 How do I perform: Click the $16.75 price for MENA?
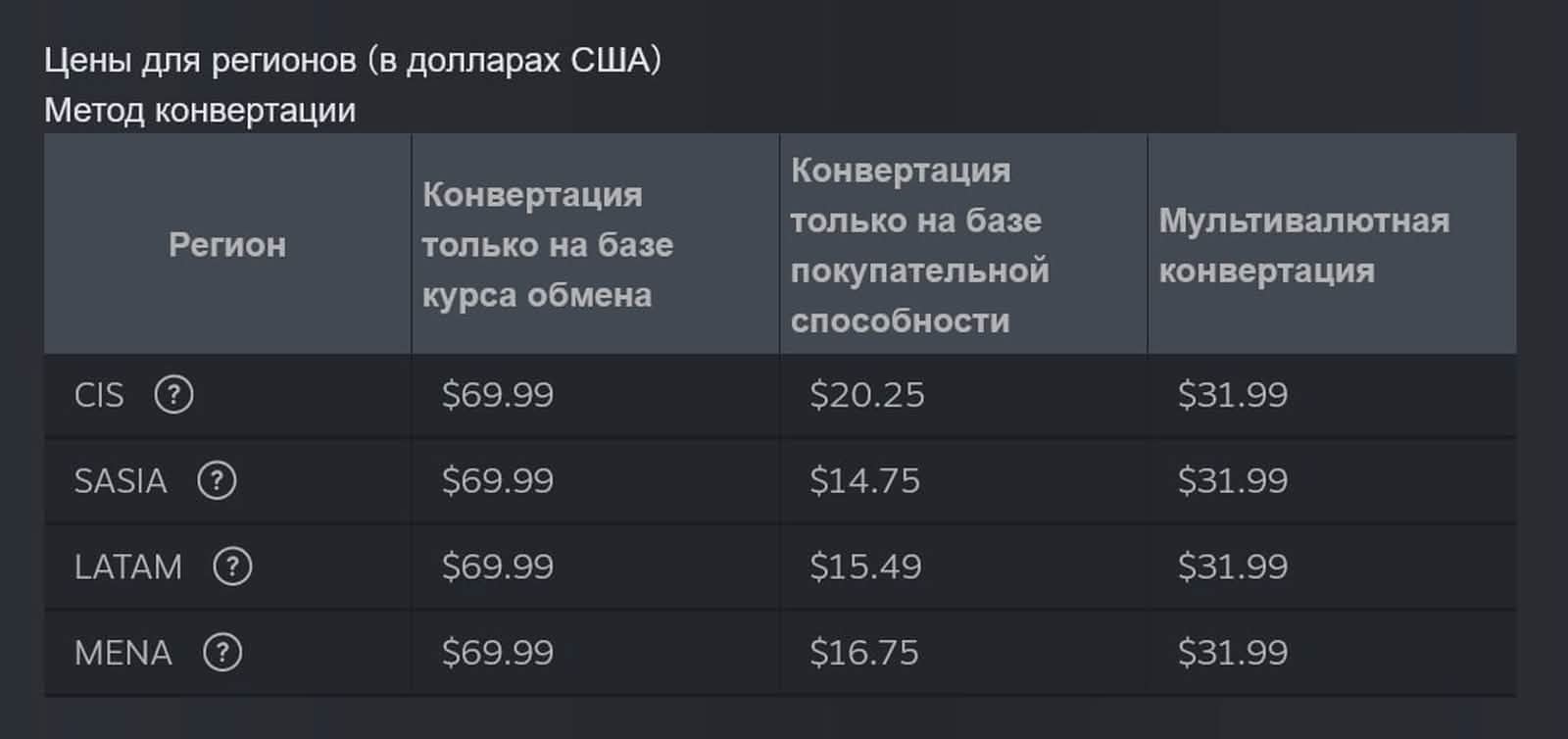click(864, 653)
